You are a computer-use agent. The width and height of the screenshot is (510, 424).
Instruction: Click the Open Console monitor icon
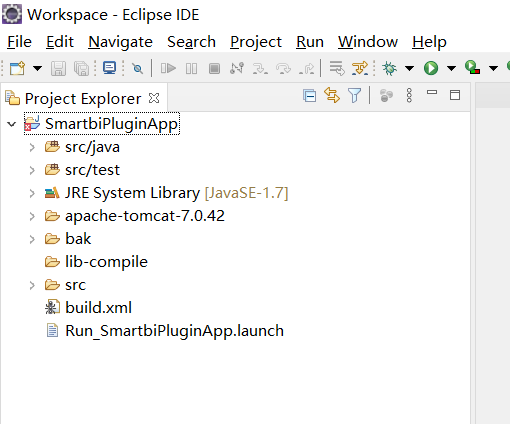pos(109,68)
